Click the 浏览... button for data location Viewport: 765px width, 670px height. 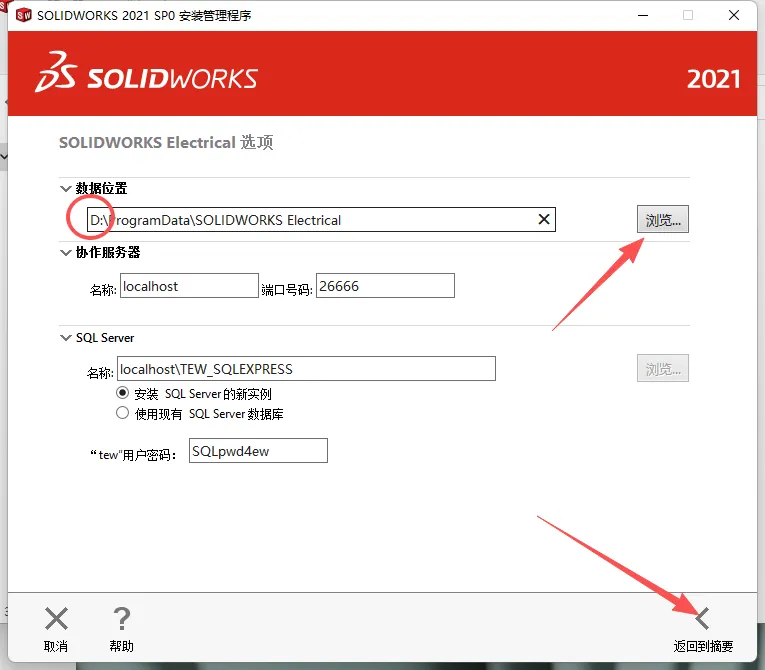tap(663, 220)
